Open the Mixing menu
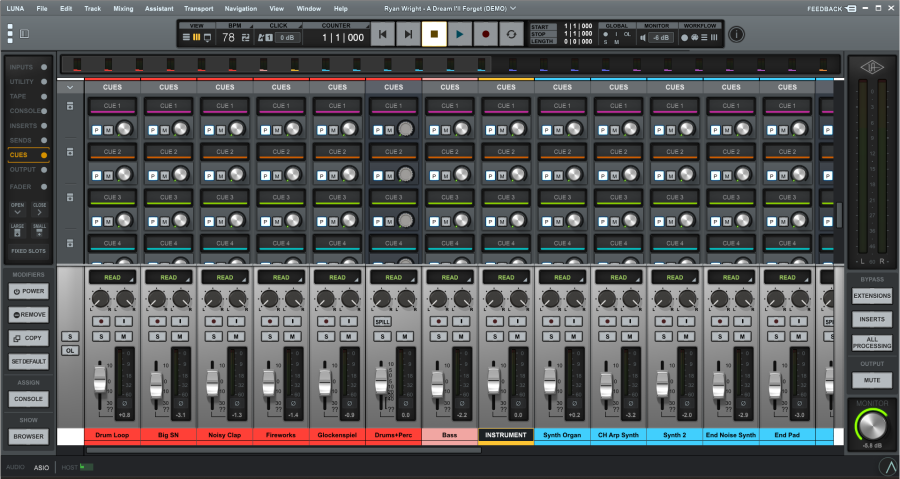 [123, 9]
